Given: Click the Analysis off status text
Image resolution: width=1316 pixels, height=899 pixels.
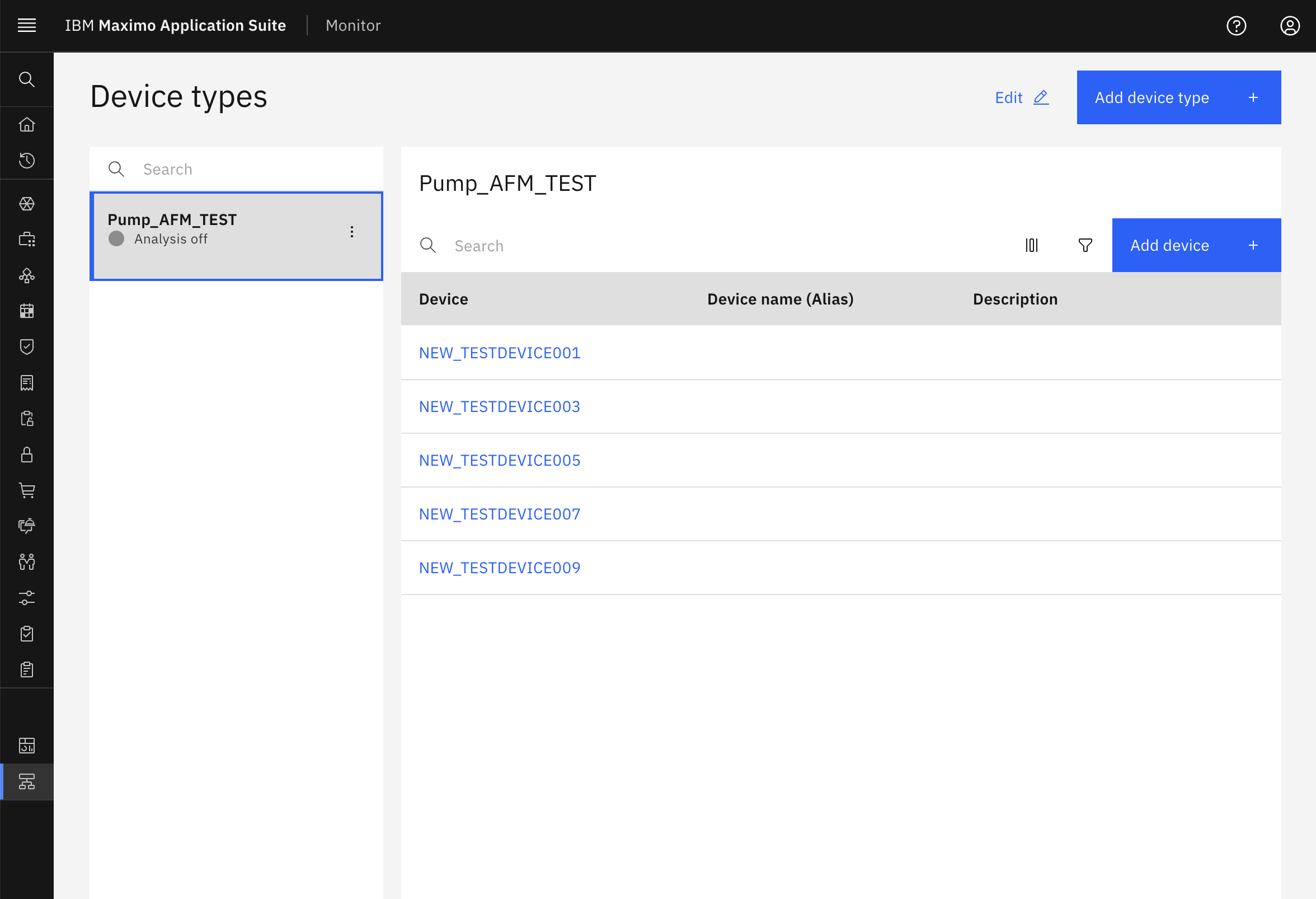Looking at the screenshot, I should pos(171,239).
